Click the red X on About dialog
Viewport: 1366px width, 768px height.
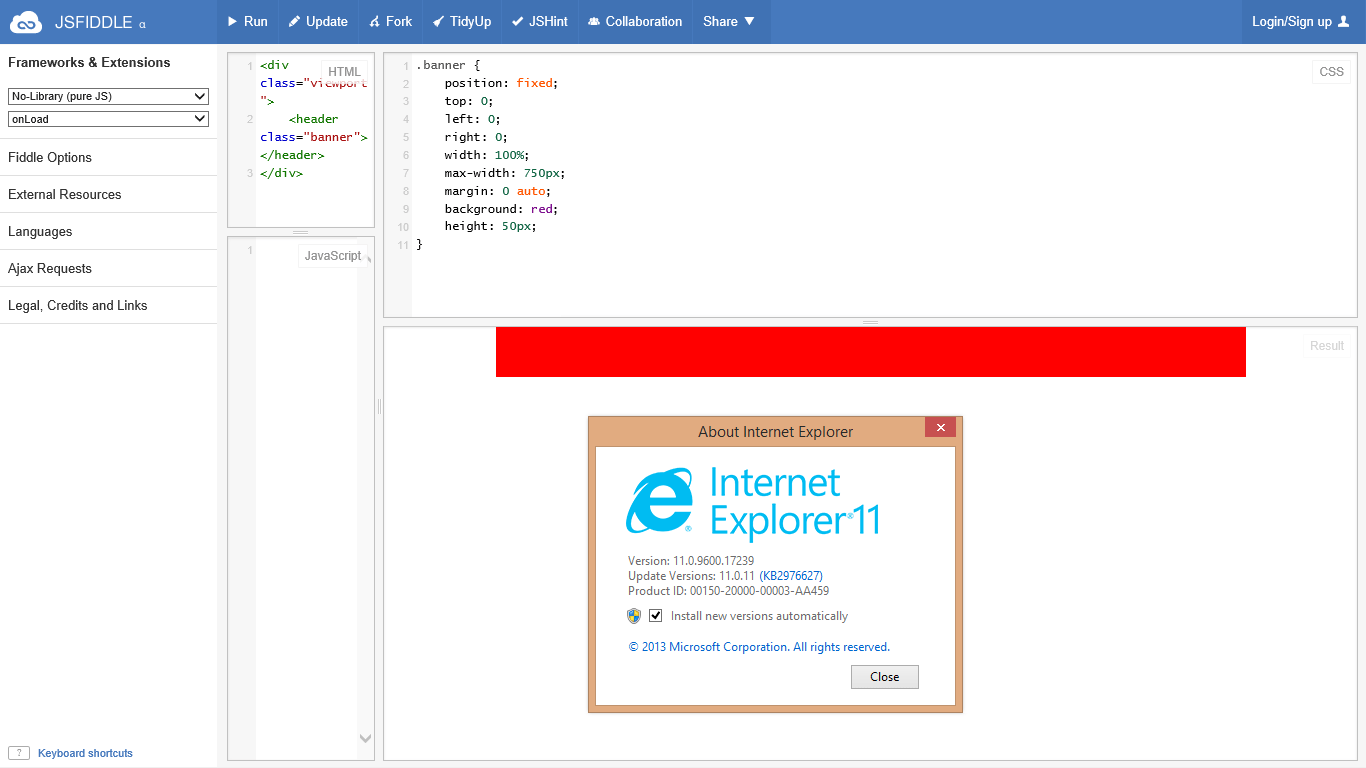pyautogui.click(x=940, y=427)
